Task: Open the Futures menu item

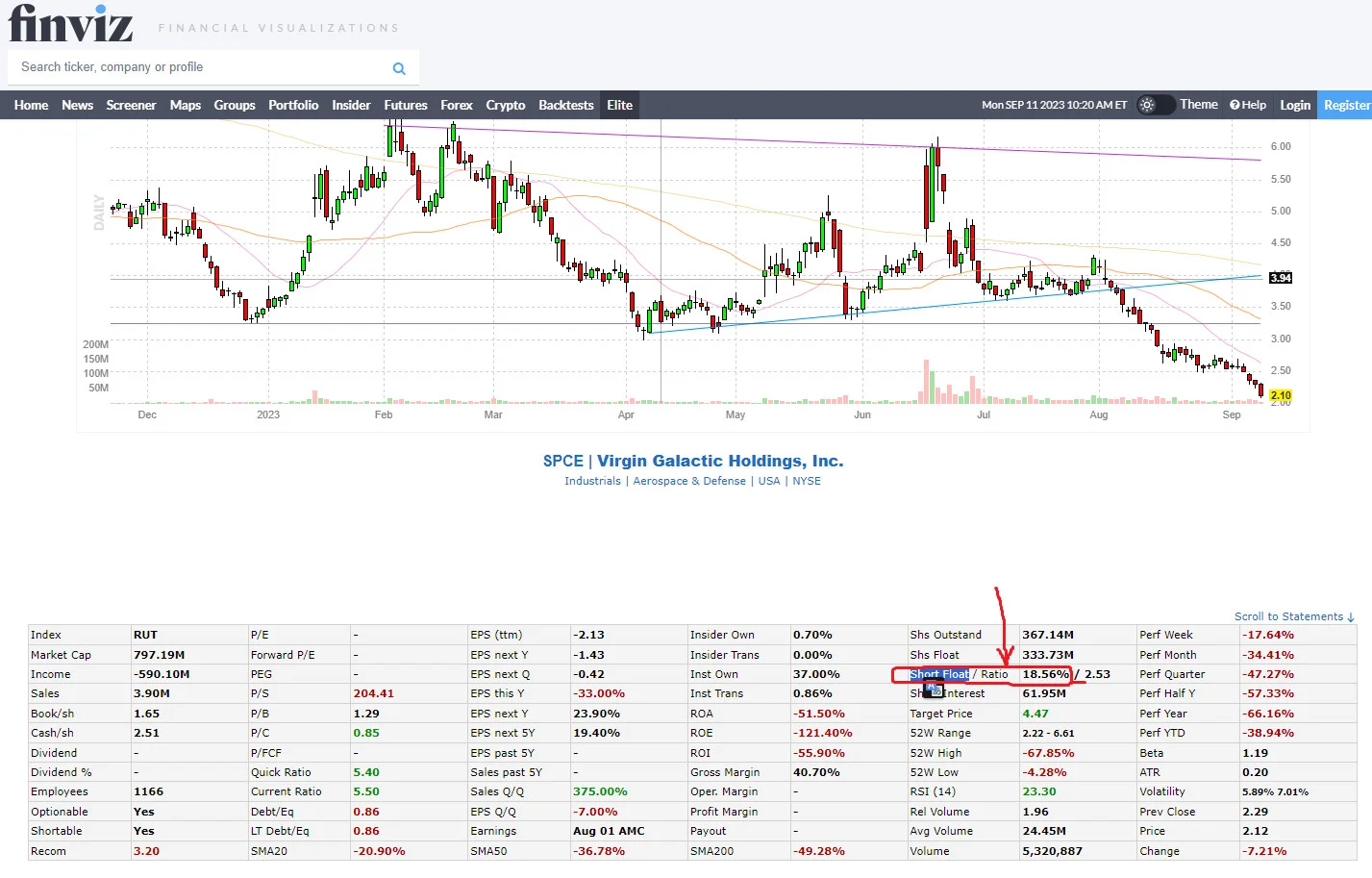Action: [406, 105]
